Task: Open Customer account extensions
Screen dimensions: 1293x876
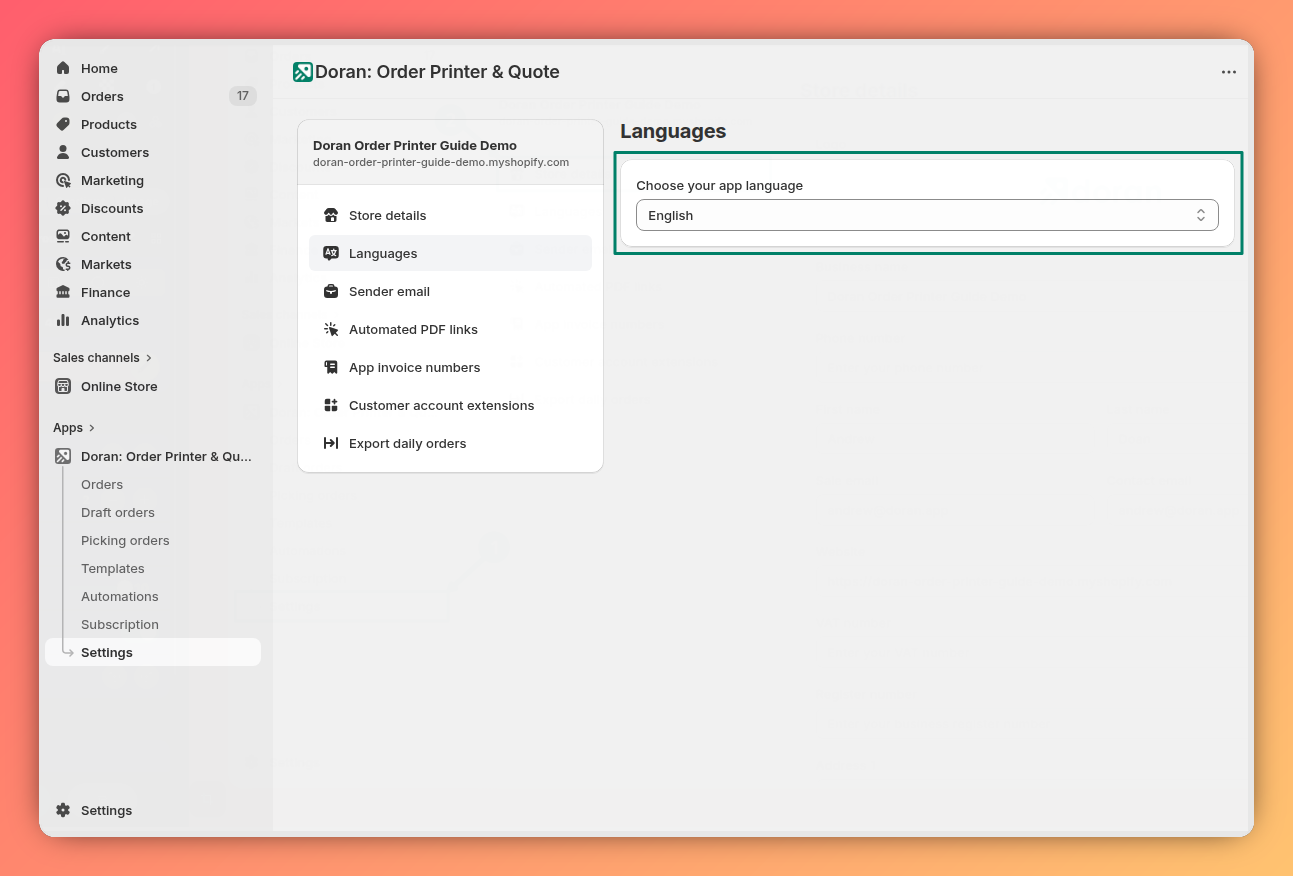Action: [450, 405]
